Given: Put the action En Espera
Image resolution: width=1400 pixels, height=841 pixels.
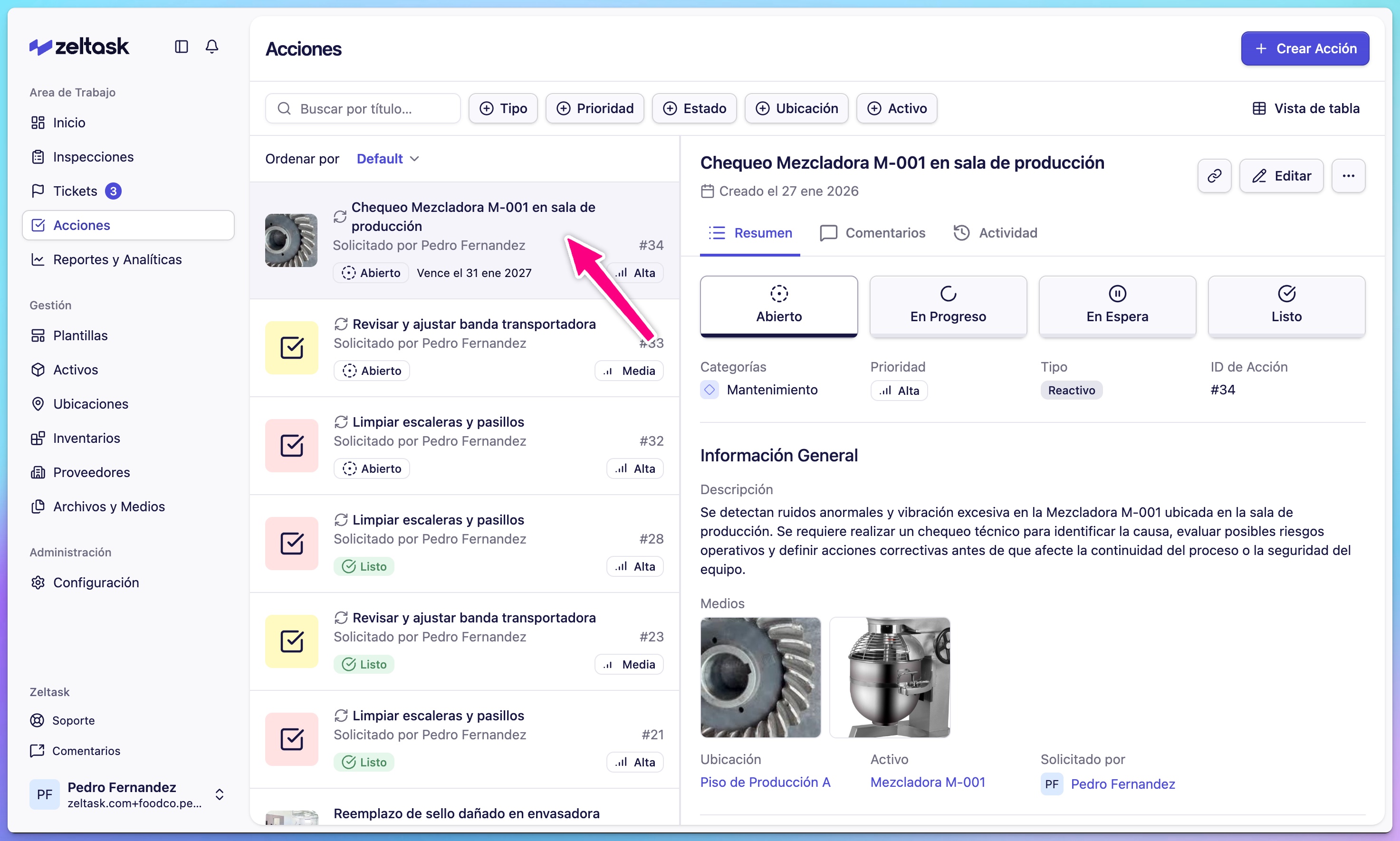Looking at the screenshot, I should [x=1117, y=306].
